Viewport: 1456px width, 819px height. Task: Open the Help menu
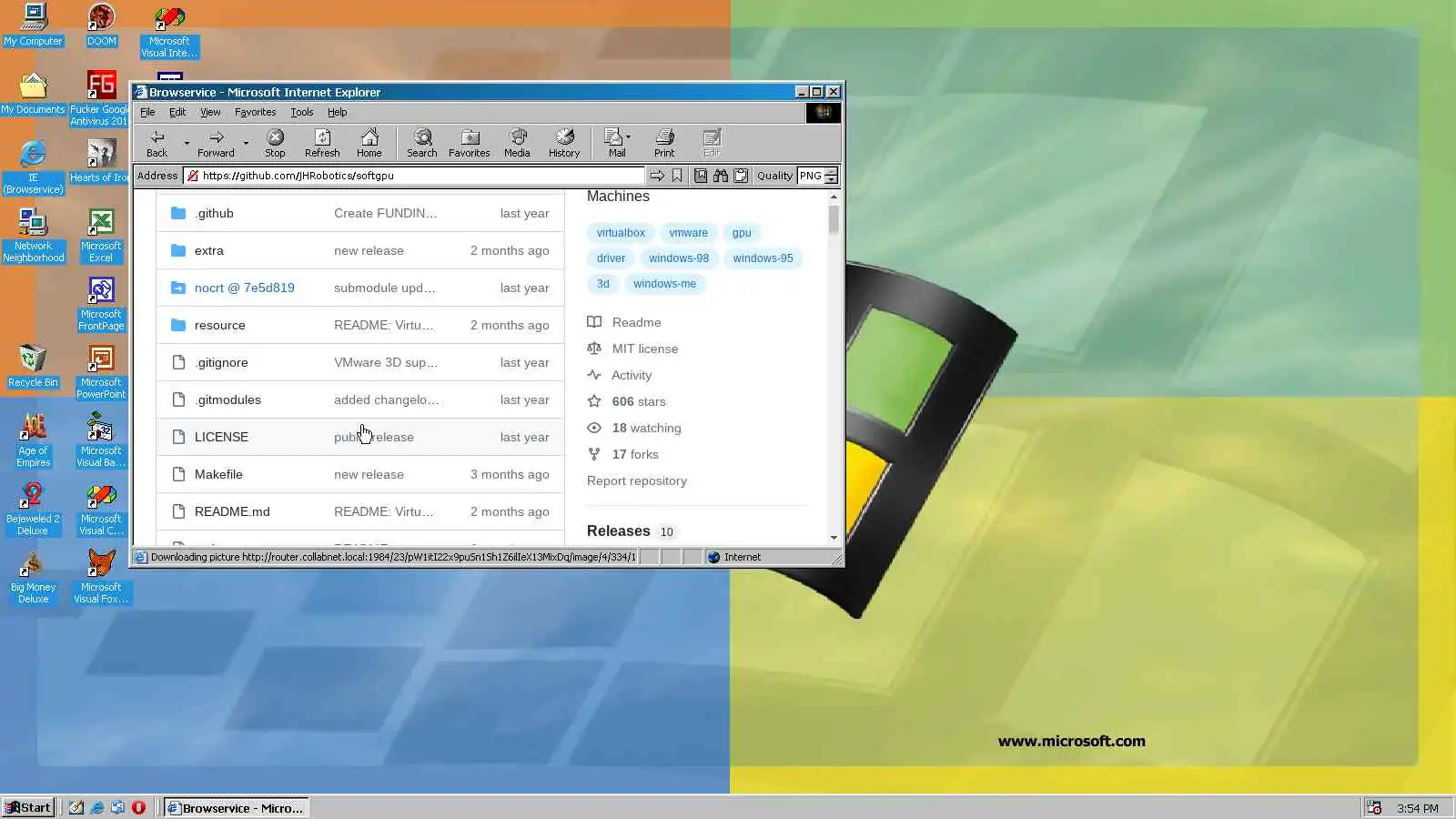pos(337,112)
